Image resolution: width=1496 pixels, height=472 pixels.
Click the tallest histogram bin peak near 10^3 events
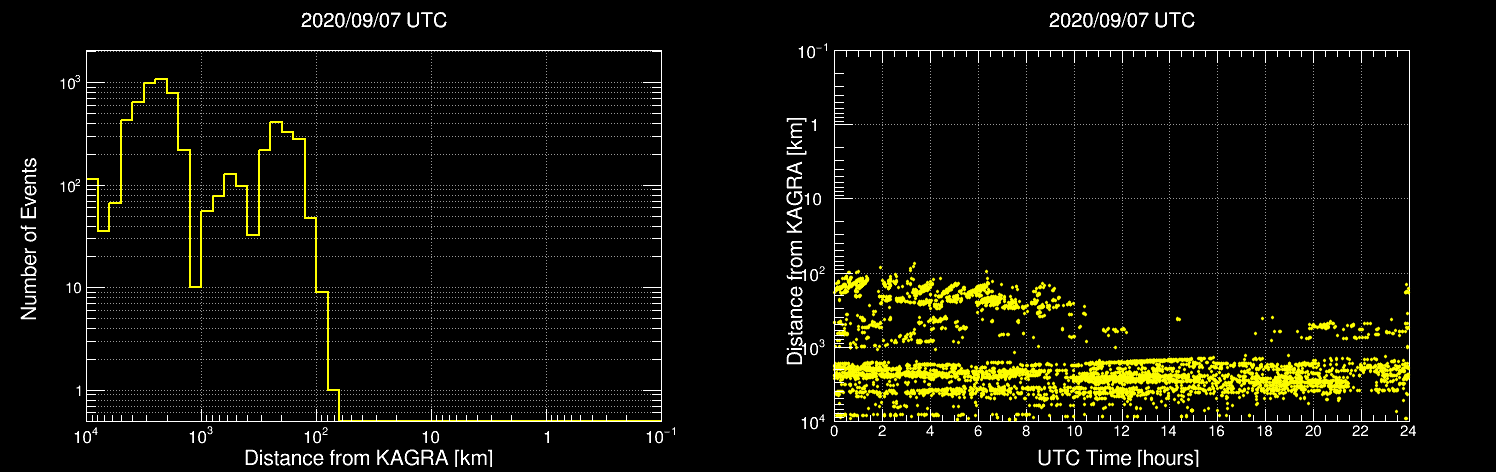click(161, 79)
